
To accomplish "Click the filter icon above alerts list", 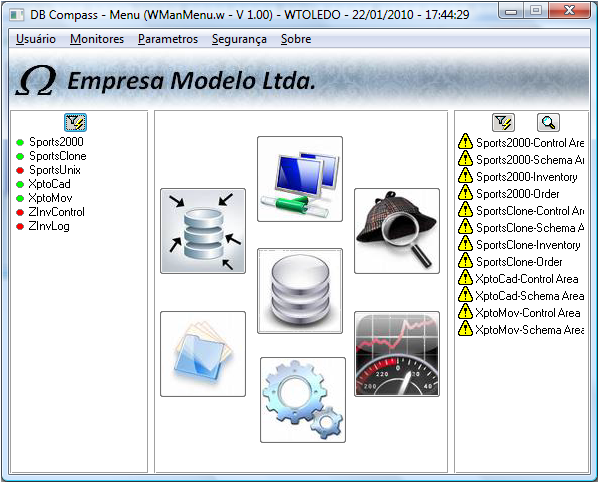I will [503, 122].
